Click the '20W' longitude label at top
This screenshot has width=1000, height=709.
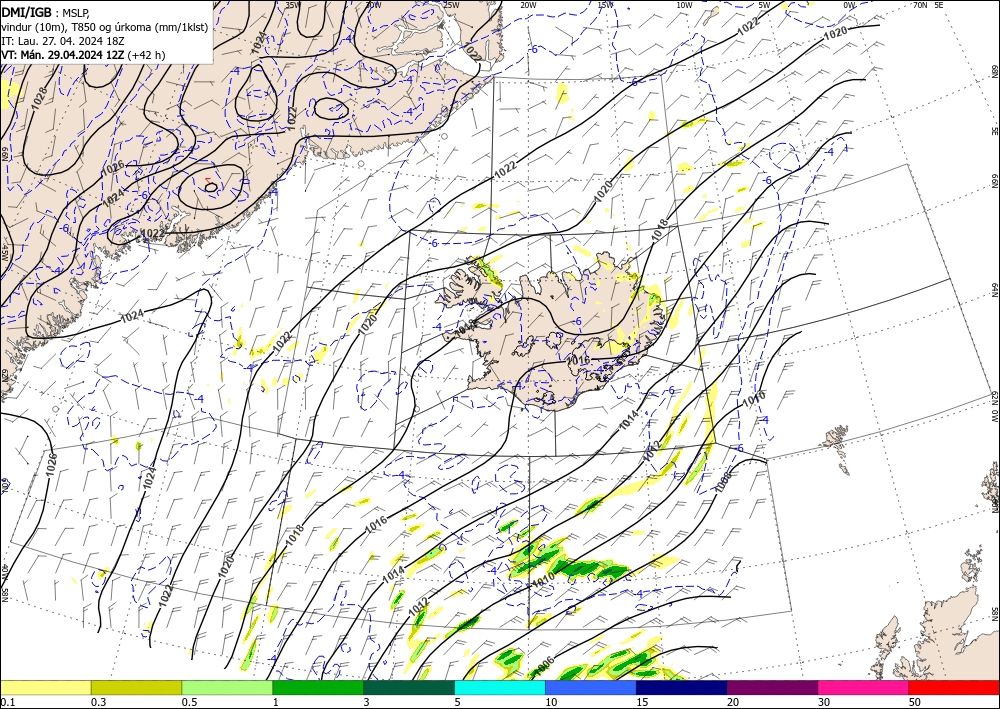point(527,5)
